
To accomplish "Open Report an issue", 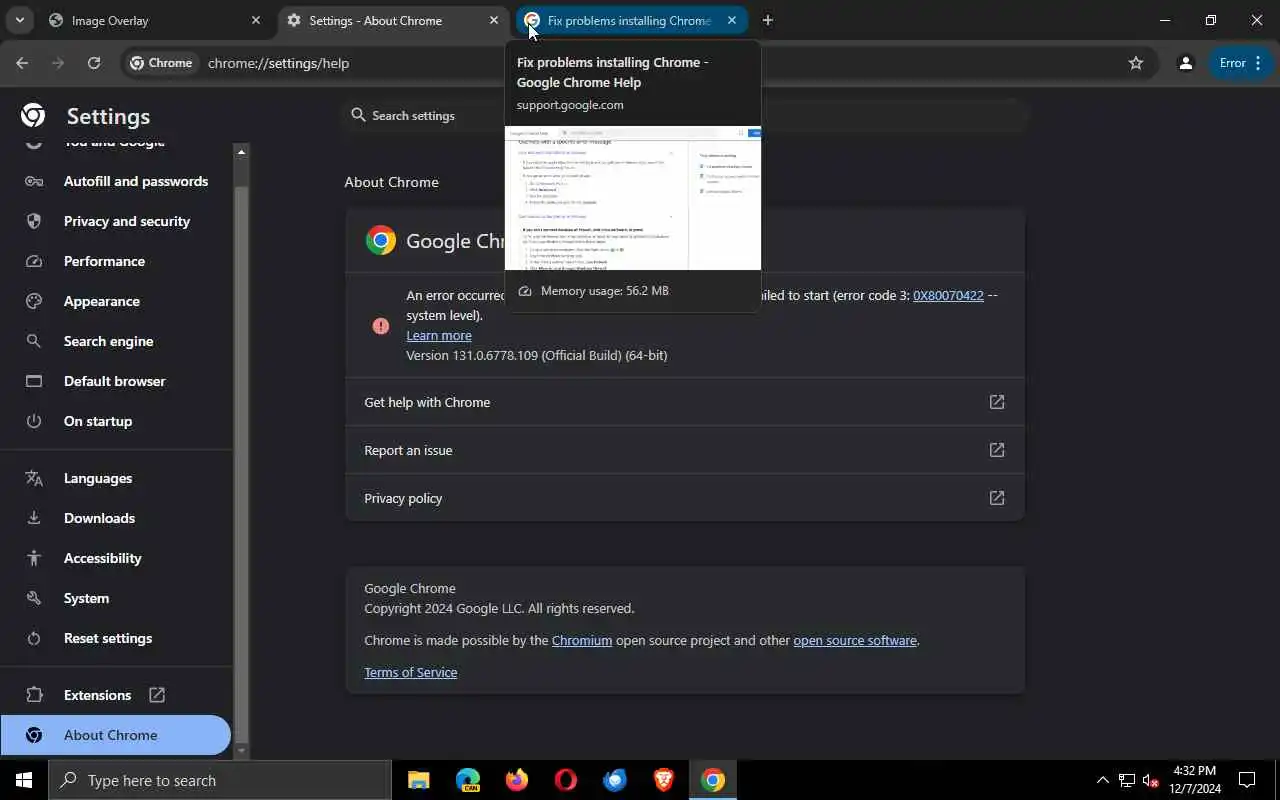I will tap(685, 450).
